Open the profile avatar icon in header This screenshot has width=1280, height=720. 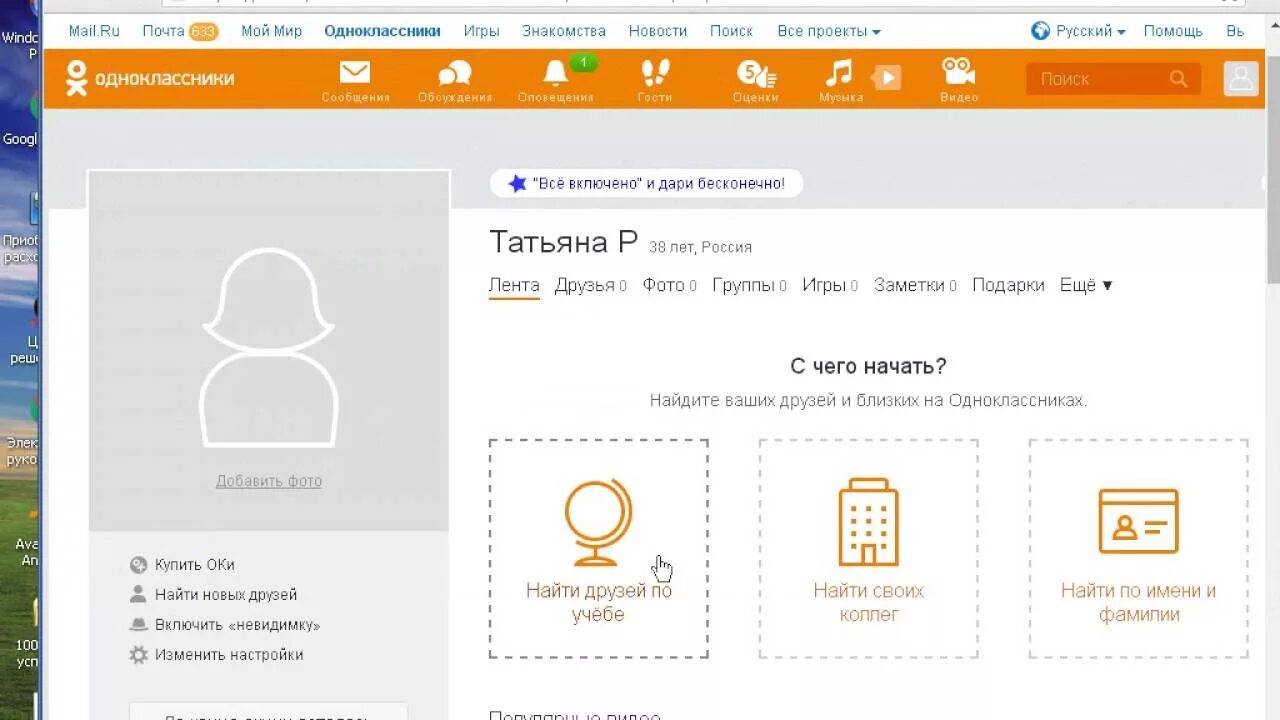[x=1241, y=79]
